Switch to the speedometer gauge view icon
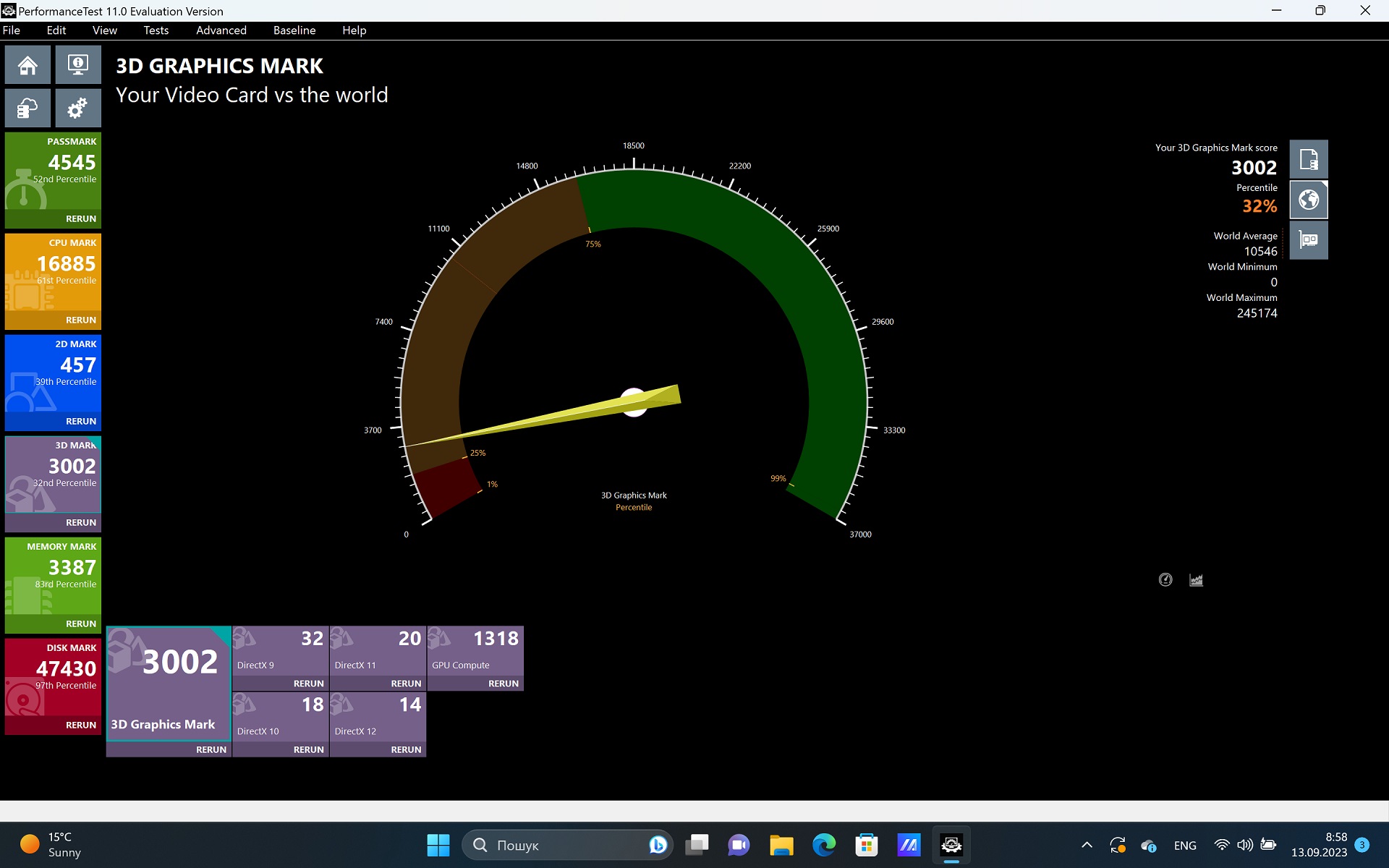Image resolution: width=1389 pixels, height=868 pixels. 1165,579
